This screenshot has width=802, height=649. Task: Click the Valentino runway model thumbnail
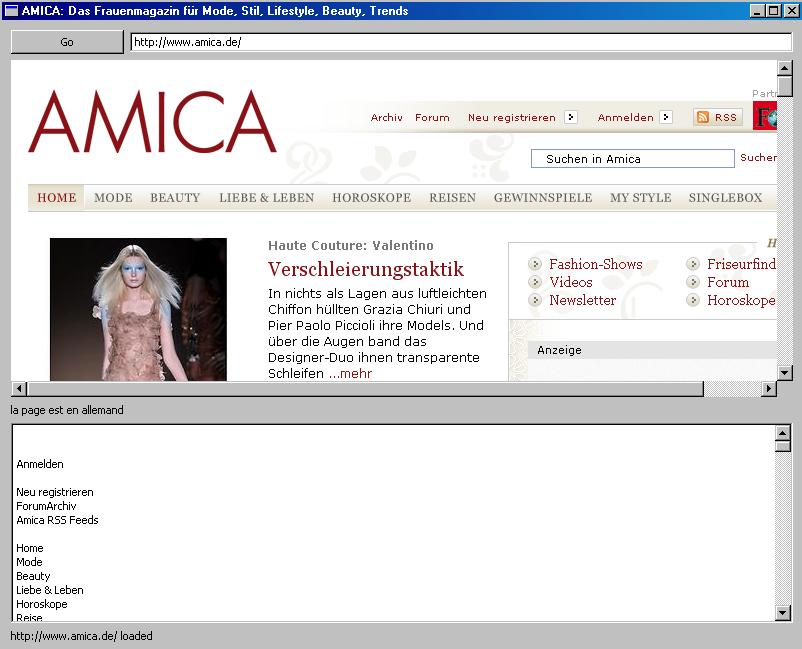point(138,309)
